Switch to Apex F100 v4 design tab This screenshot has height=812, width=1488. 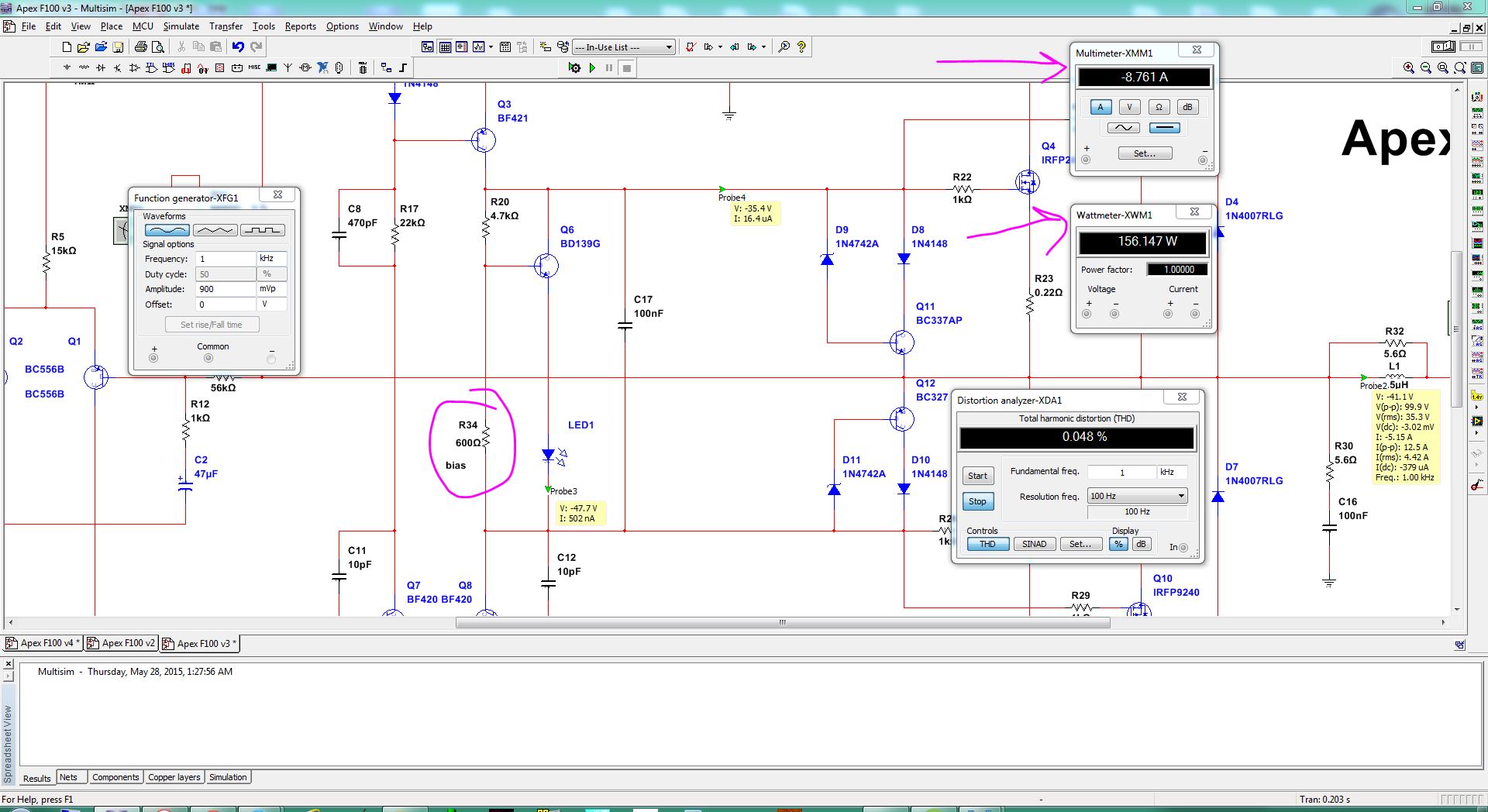[43, 643]
